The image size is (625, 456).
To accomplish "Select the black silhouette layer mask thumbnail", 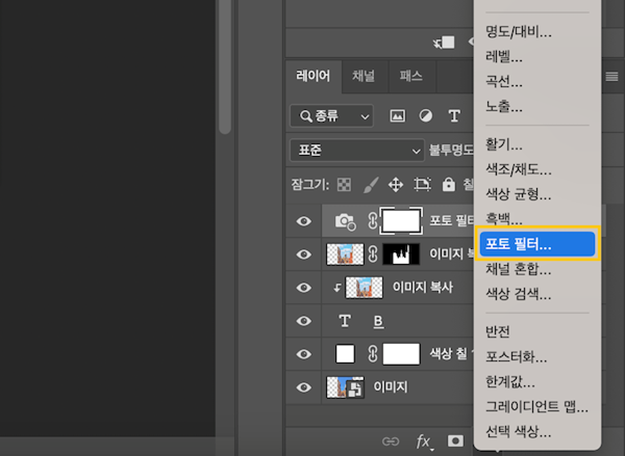I will coord(401,254).
